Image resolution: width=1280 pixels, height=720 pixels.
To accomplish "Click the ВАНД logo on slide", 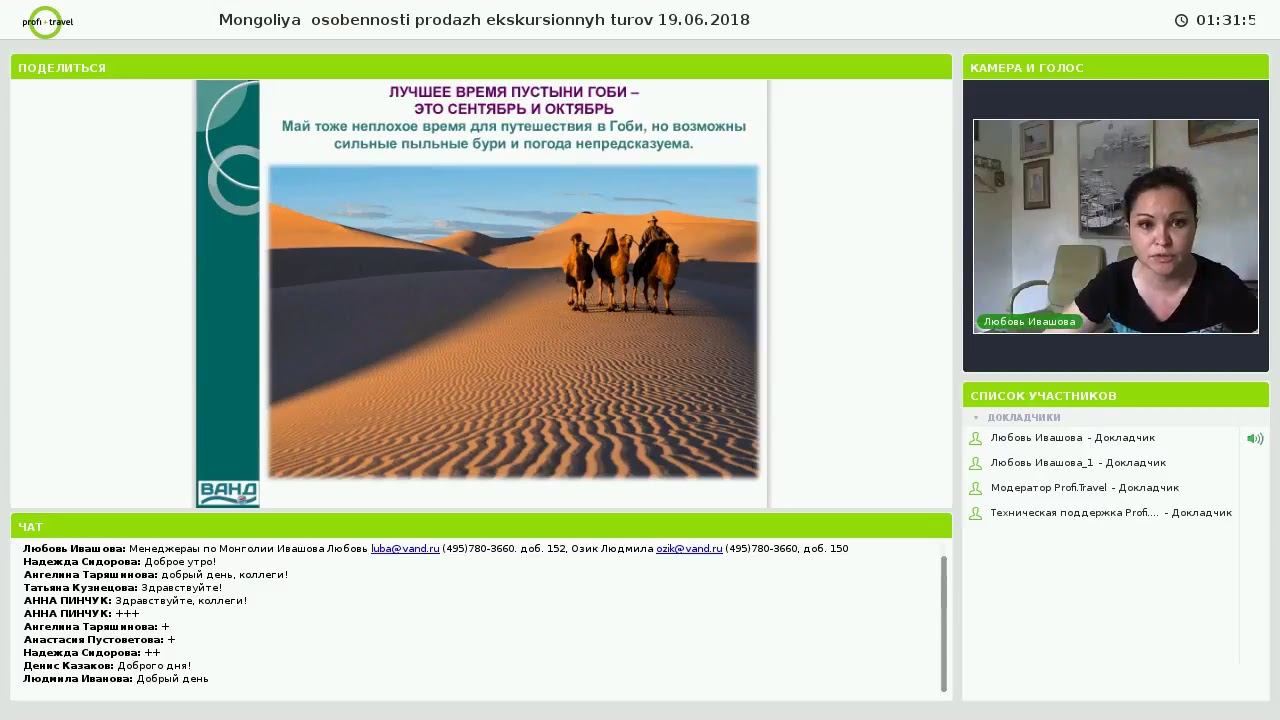I will point(228,493).
